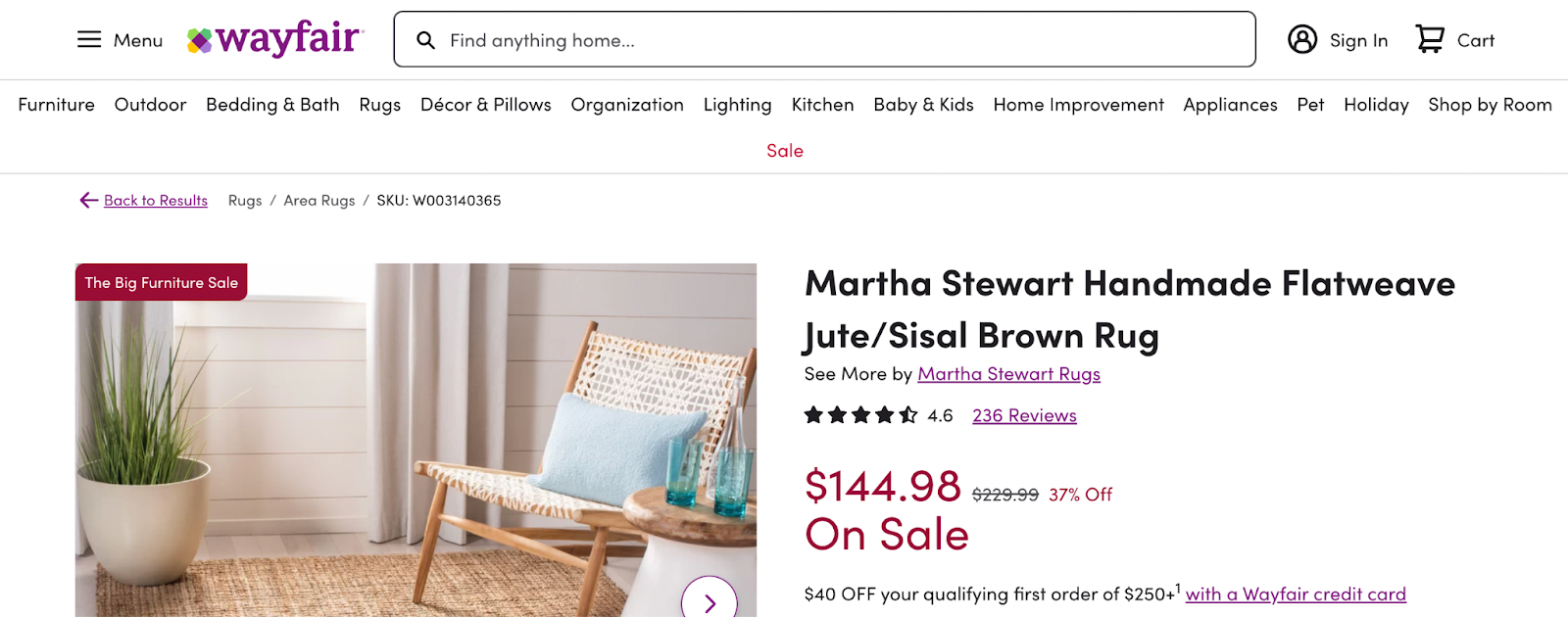
Task: Open the Shop by Room menu
Action: click(1490, 105)
